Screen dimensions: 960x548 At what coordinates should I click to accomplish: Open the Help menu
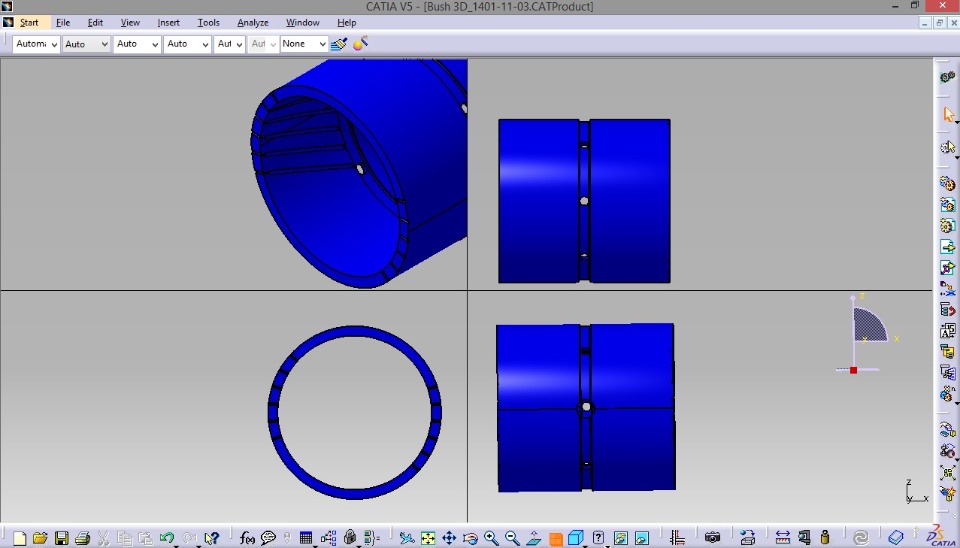pyautogui.click(x=347, y=23)
